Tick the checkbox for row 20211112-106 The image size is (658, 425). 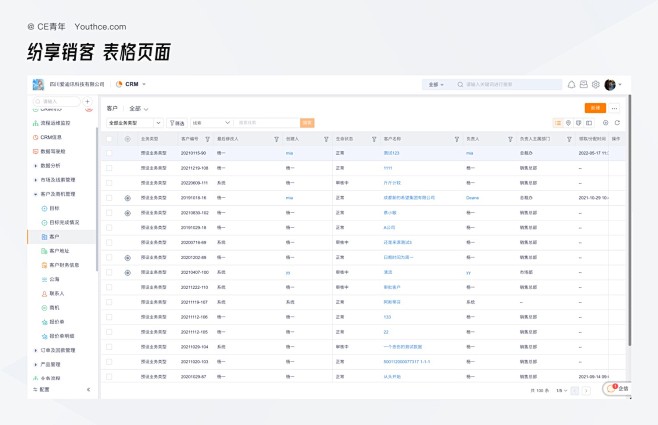tap(109, 317)
